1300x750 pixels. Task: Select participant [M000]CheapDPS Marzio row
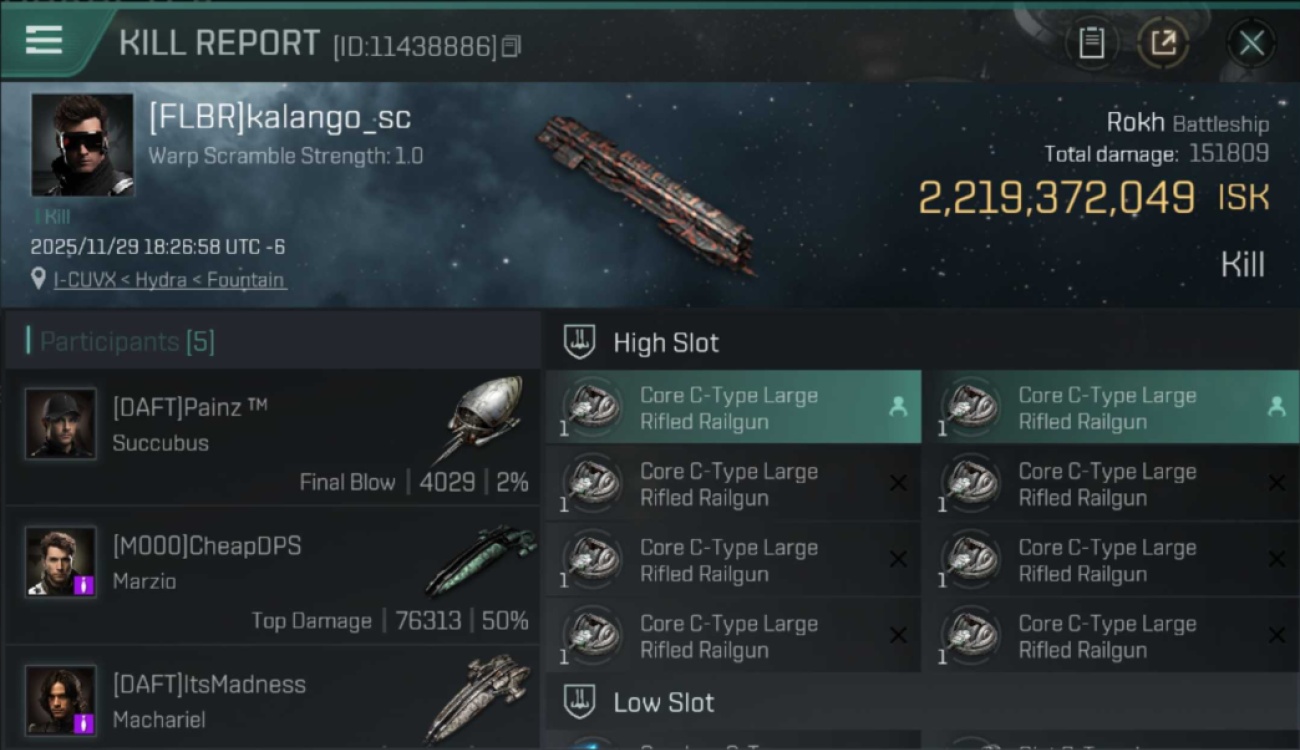(x=272, y=576)
